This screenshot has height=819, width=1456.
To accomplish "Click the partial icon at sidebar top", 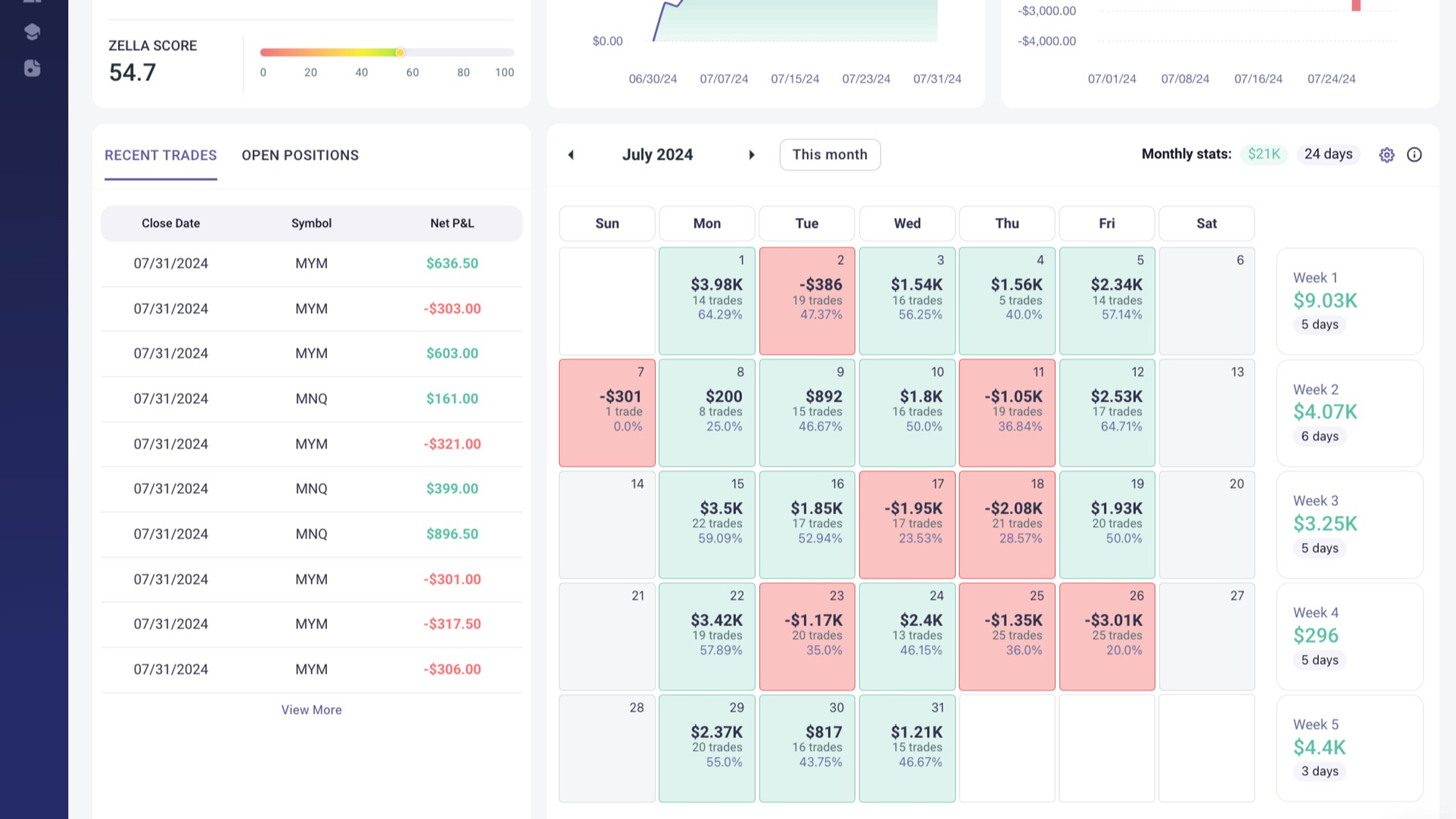I will click(32, 2).
